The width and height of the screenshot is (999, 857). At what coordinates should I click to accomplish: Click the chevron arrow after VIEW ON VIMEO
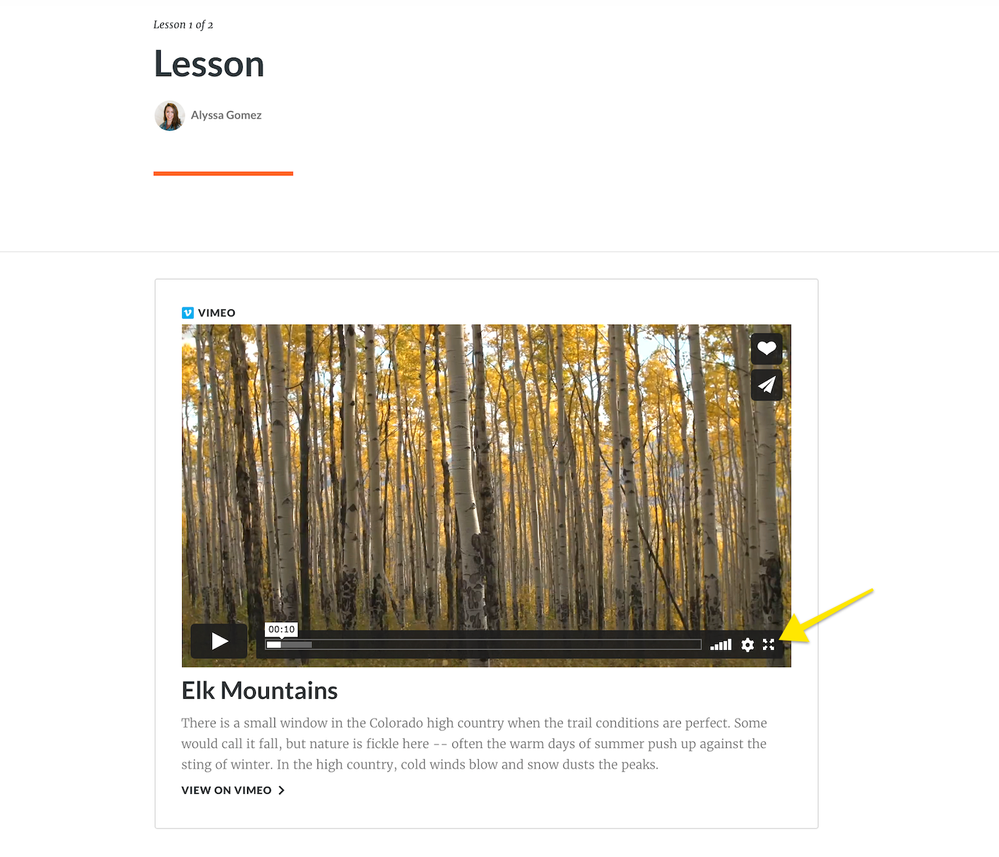coord(281,790)
